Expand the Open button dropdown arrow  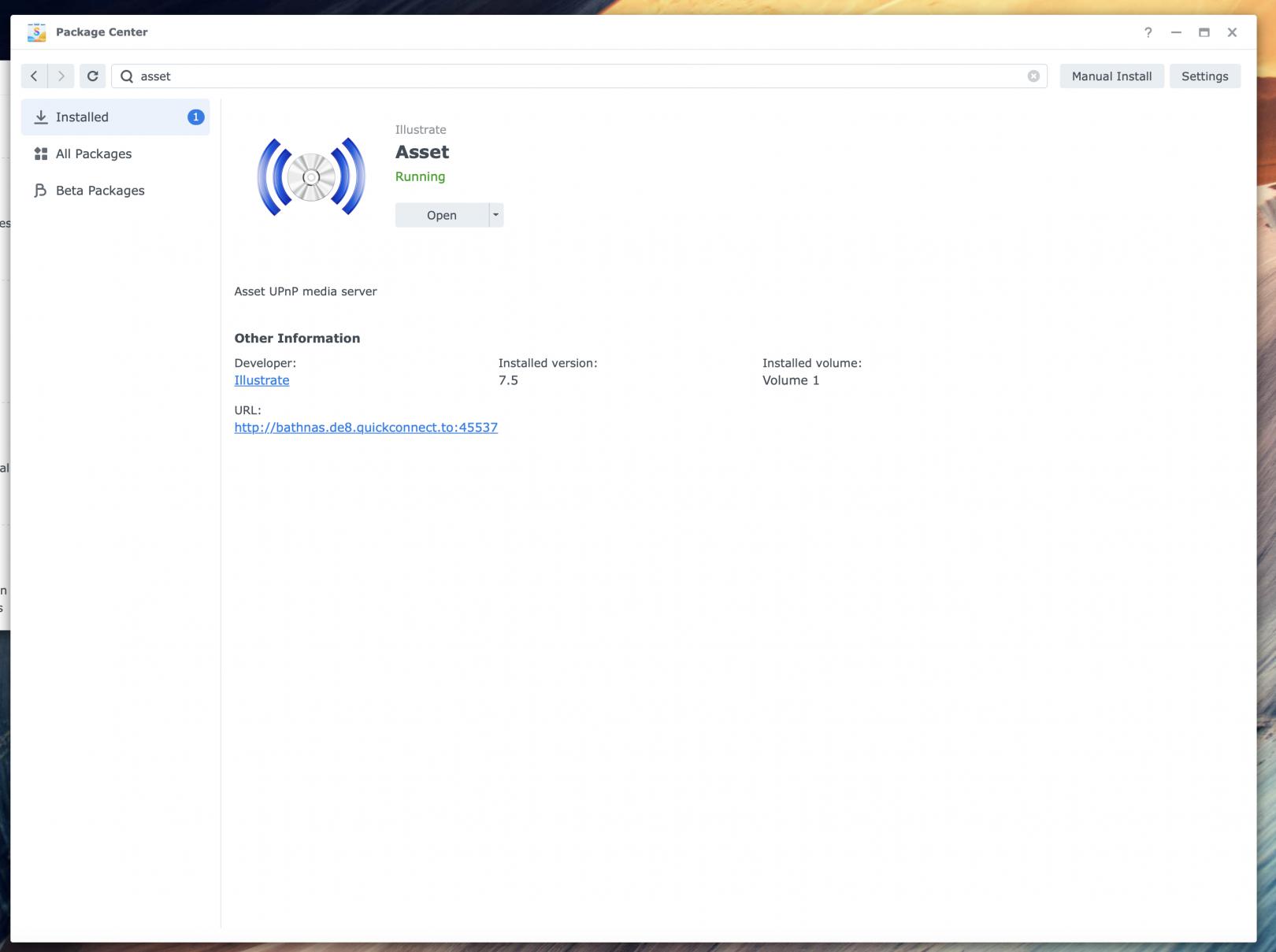[x=495, y=215]
